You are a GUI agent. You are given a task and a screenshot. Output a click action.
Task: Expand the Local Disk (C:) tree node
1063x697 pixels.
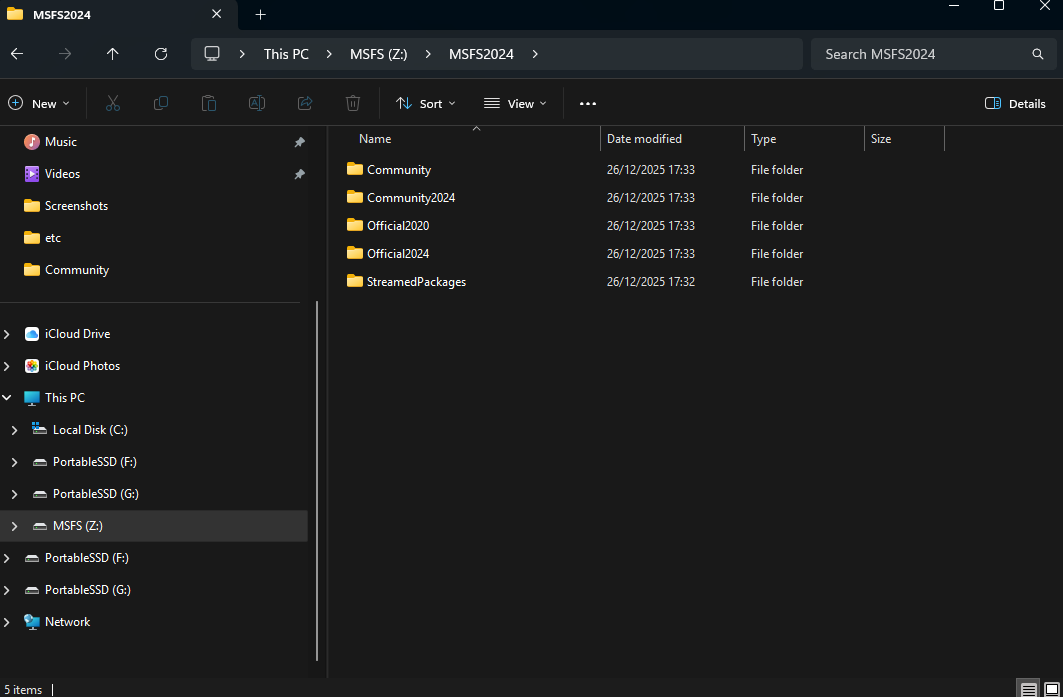coord(14,430)
